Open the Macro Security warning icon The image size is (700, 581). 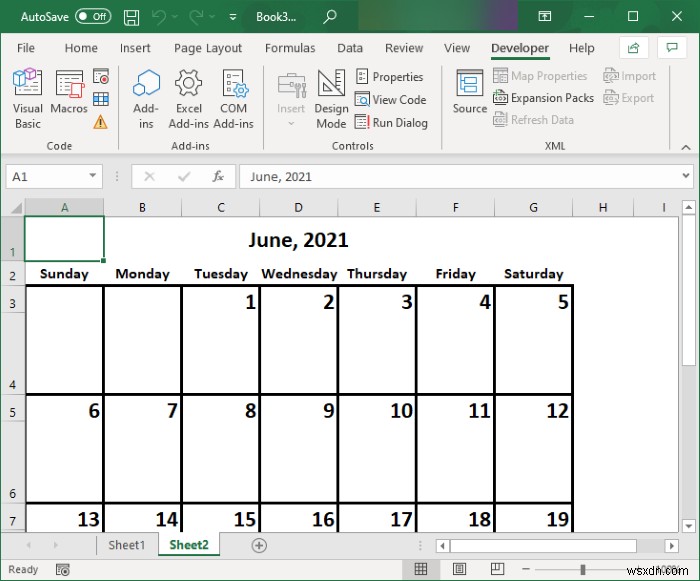(100, 121)
